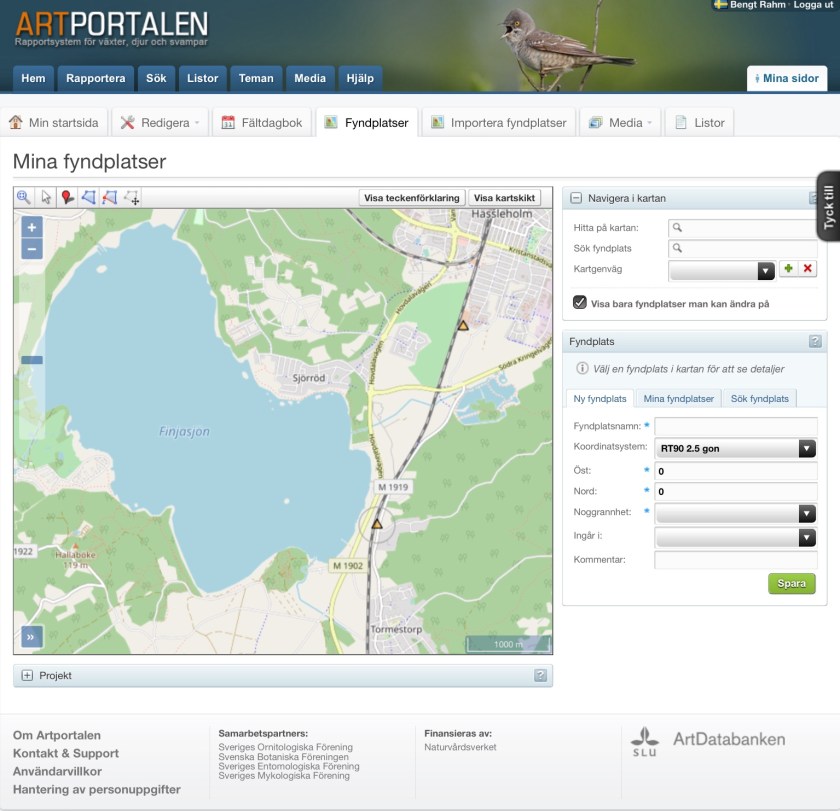Expand the map side panel arrow button
The width and height of the screenshot is (840, 811).
point(32,636)
